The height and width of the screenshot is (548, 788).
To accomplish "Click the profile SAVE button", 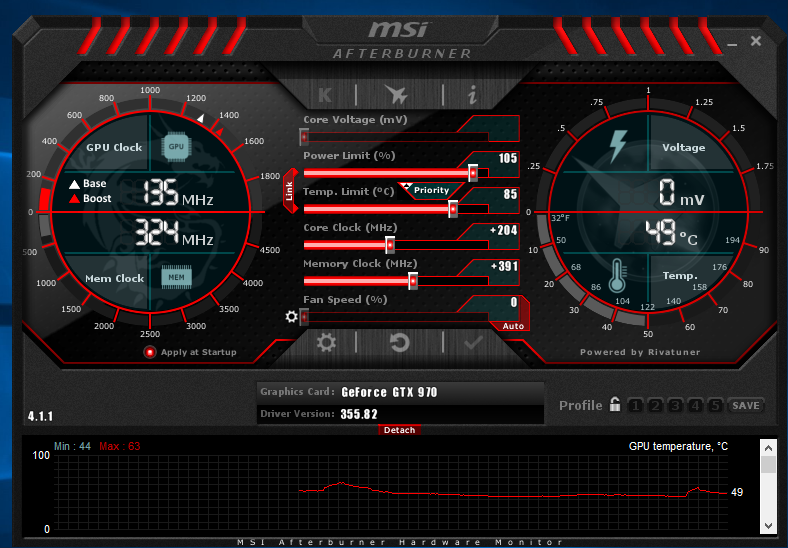I will click(x=746, y=405).
